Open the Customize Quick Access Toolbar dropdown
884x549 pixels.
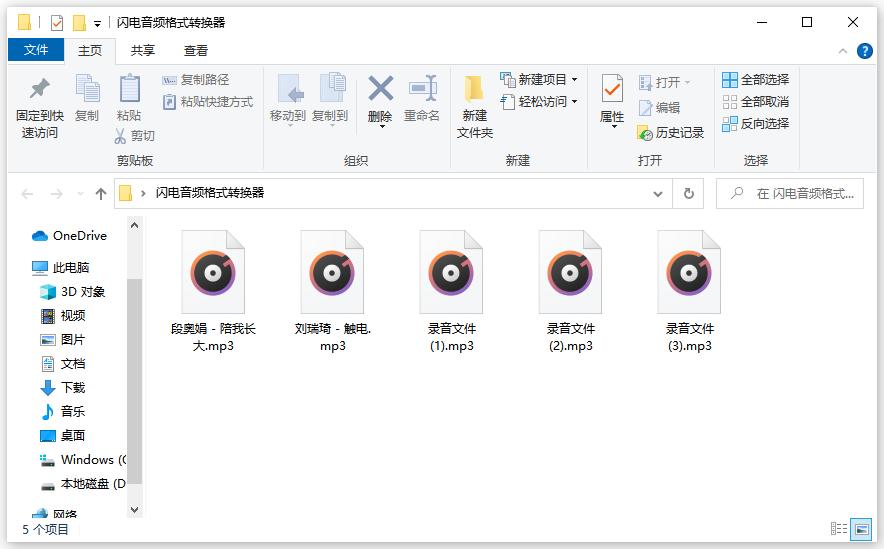tap(98, 24)
